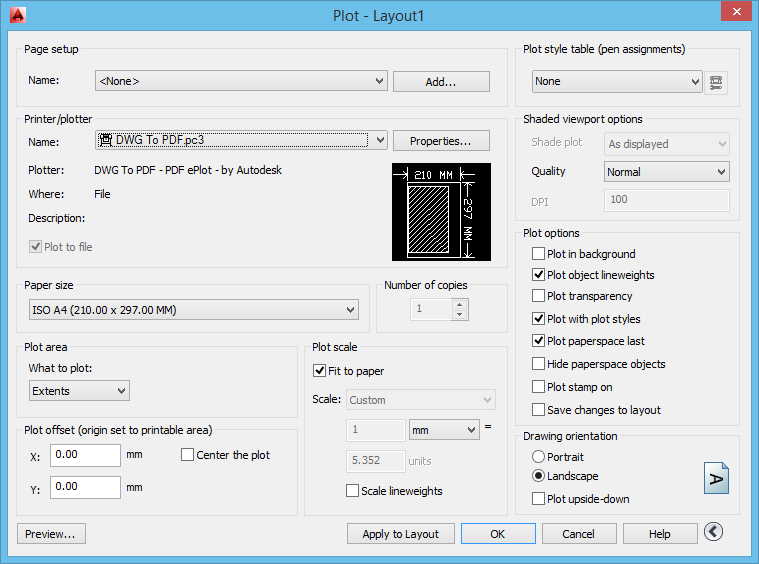This screenshot has width=759, height=564.
Task: Click the Add... page setup button
Action: 441,82
